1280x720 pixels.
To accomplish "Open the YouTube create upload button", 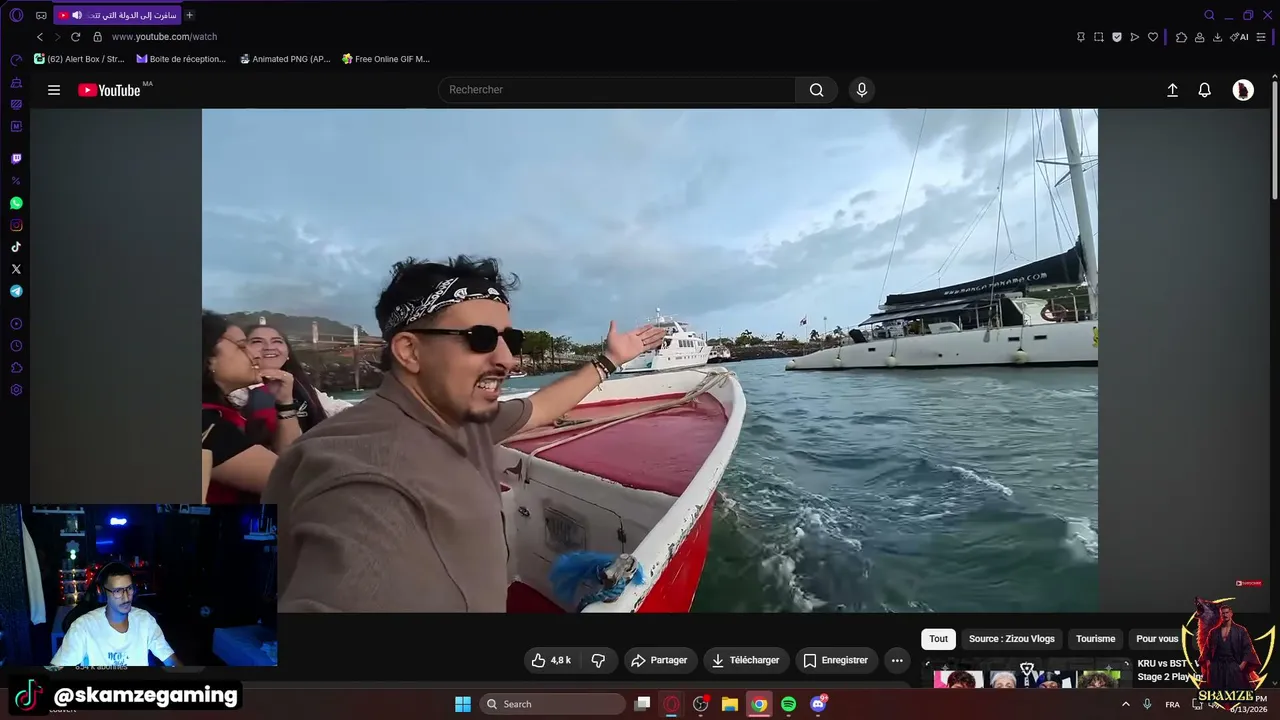I will [1173, 90].
